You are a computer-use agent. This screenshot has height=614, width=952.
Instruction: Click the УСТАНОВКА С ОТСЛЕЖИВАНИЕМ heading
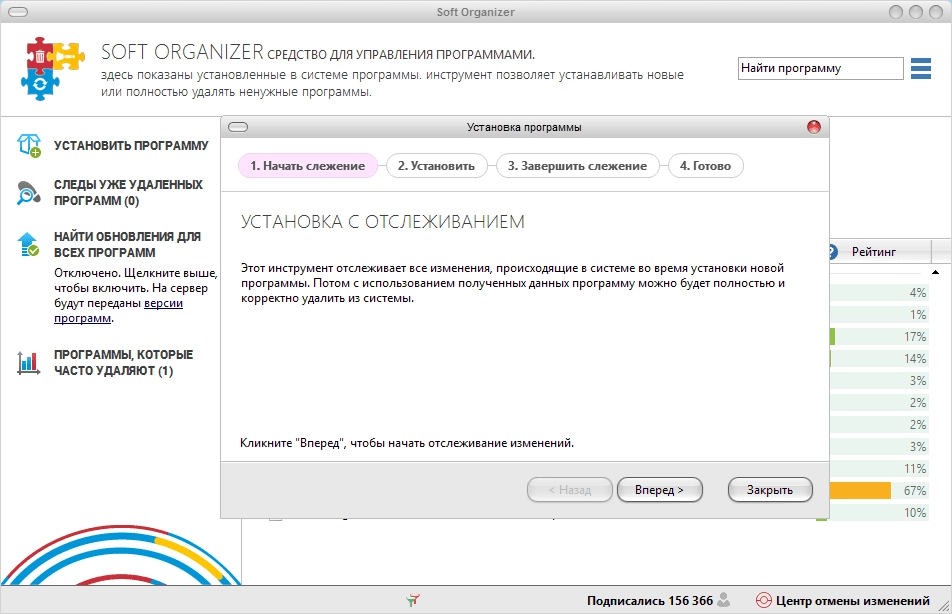[x=382, y=222]
